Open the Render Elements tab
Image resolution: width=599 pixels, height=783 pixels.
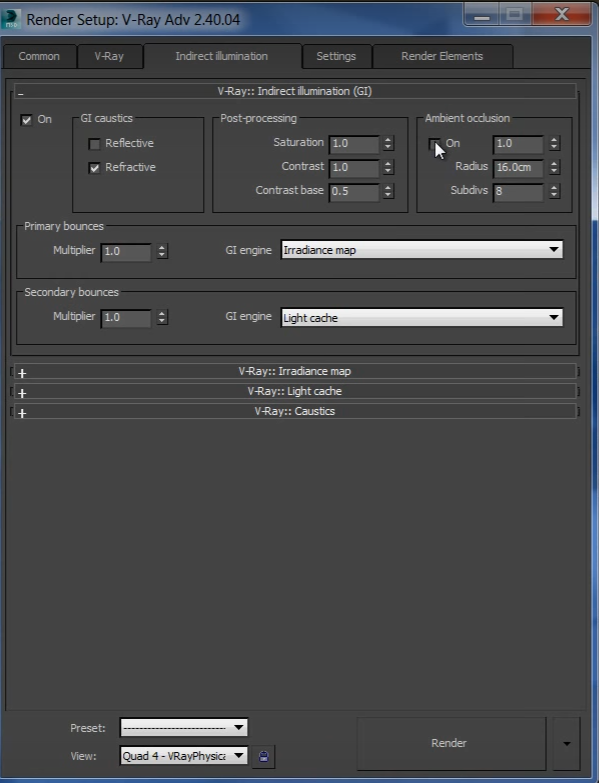click(442, 56)
